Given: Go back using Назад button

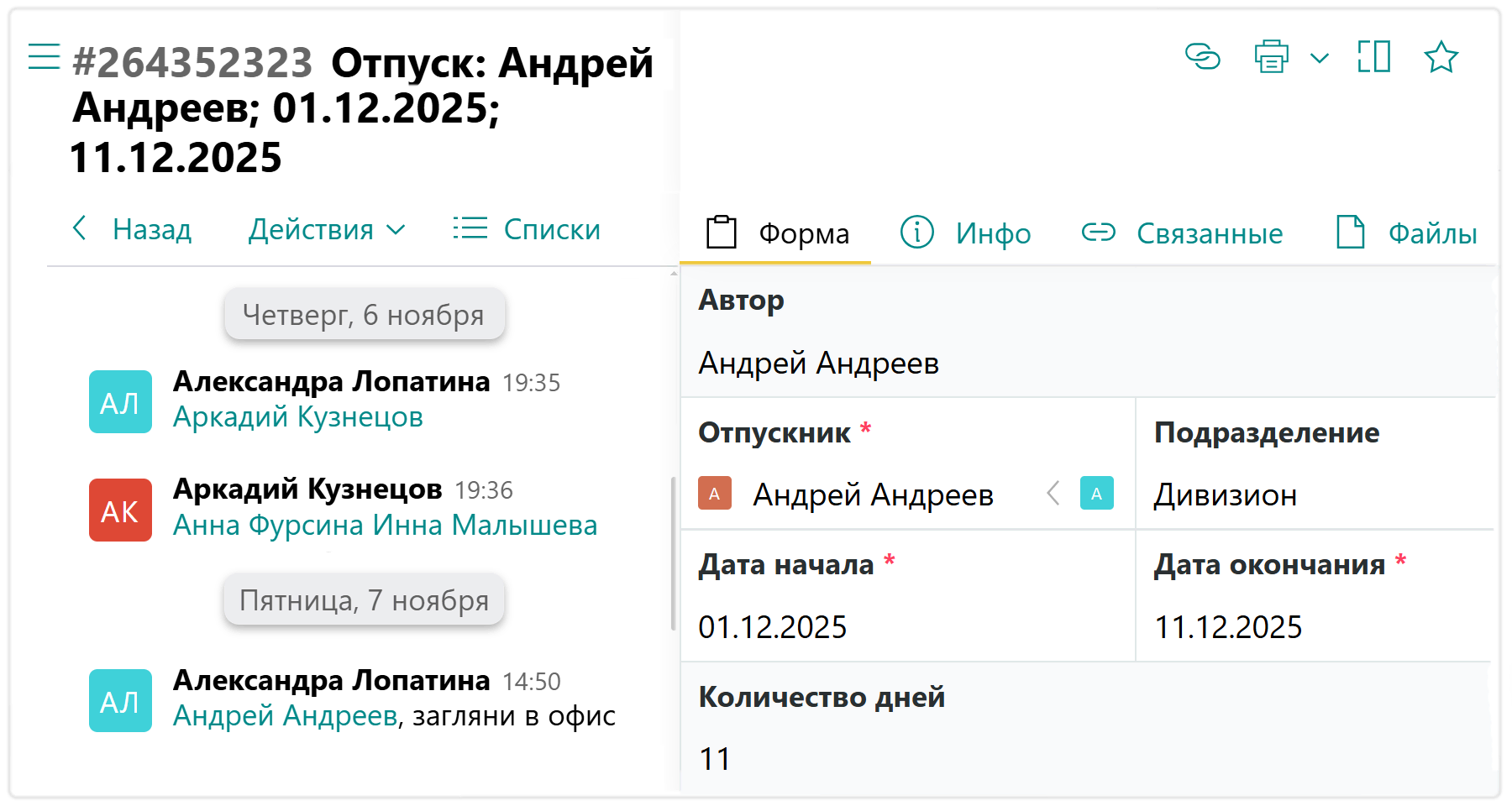Looking at the screenshot, I should [133, 229].
